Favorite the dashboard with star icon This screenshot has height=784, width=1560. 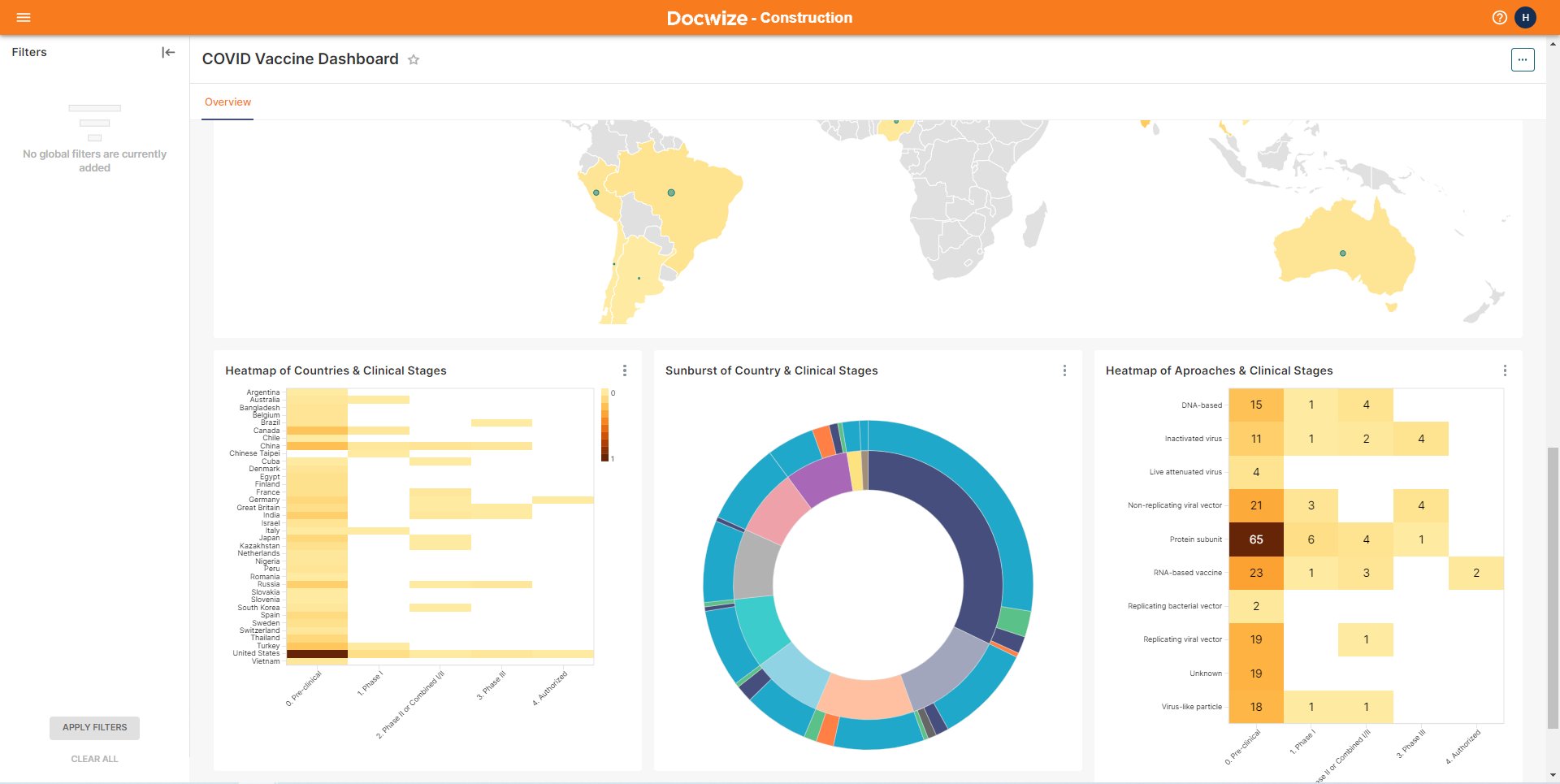point(414,59)
